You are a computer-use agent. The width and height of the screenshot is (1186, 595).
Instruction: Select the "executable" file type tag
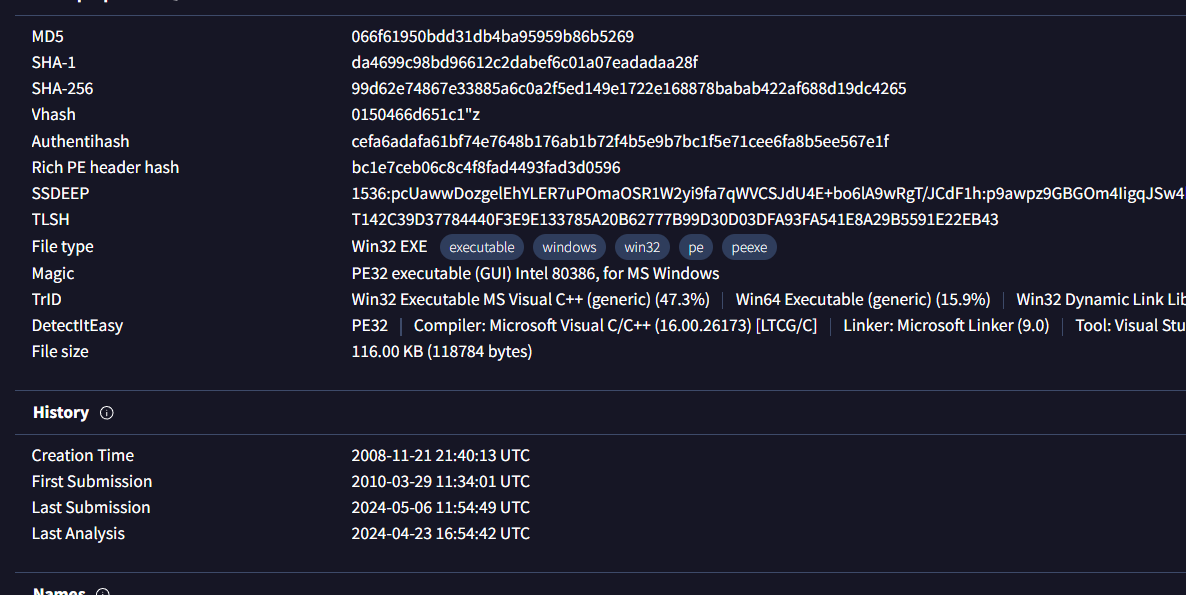pos(482,247)
